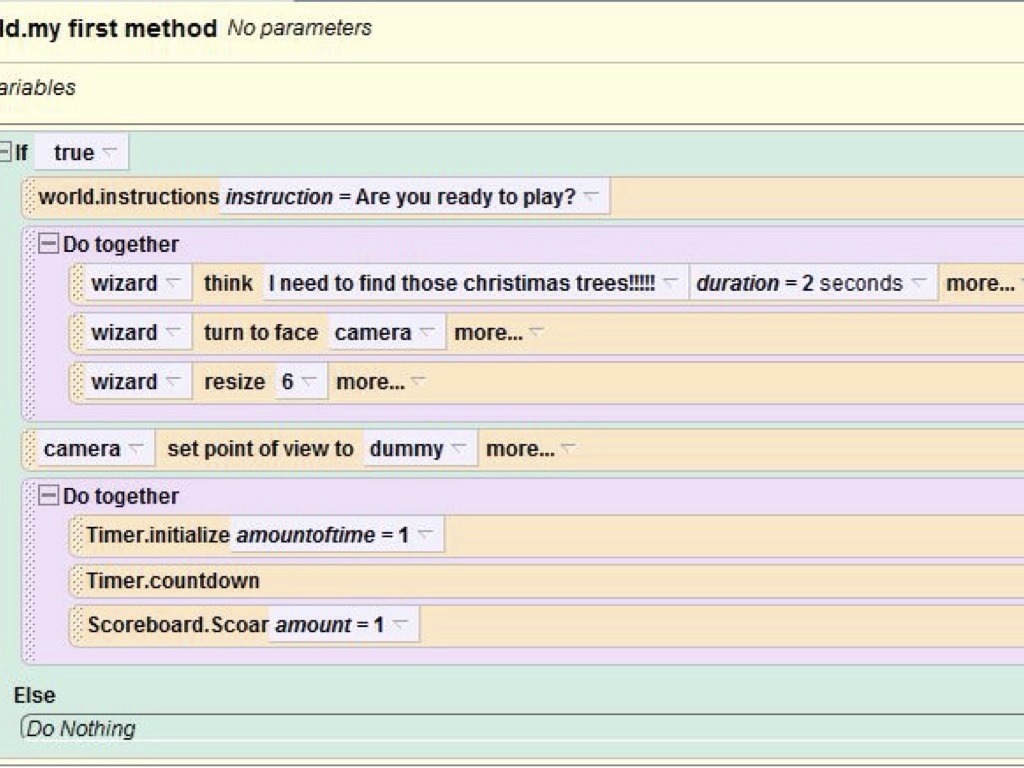The height and width of the screenshot is (768, 1024).
Task: Collapse the second Do together block containing Timer
Action: tap(48, 496)
